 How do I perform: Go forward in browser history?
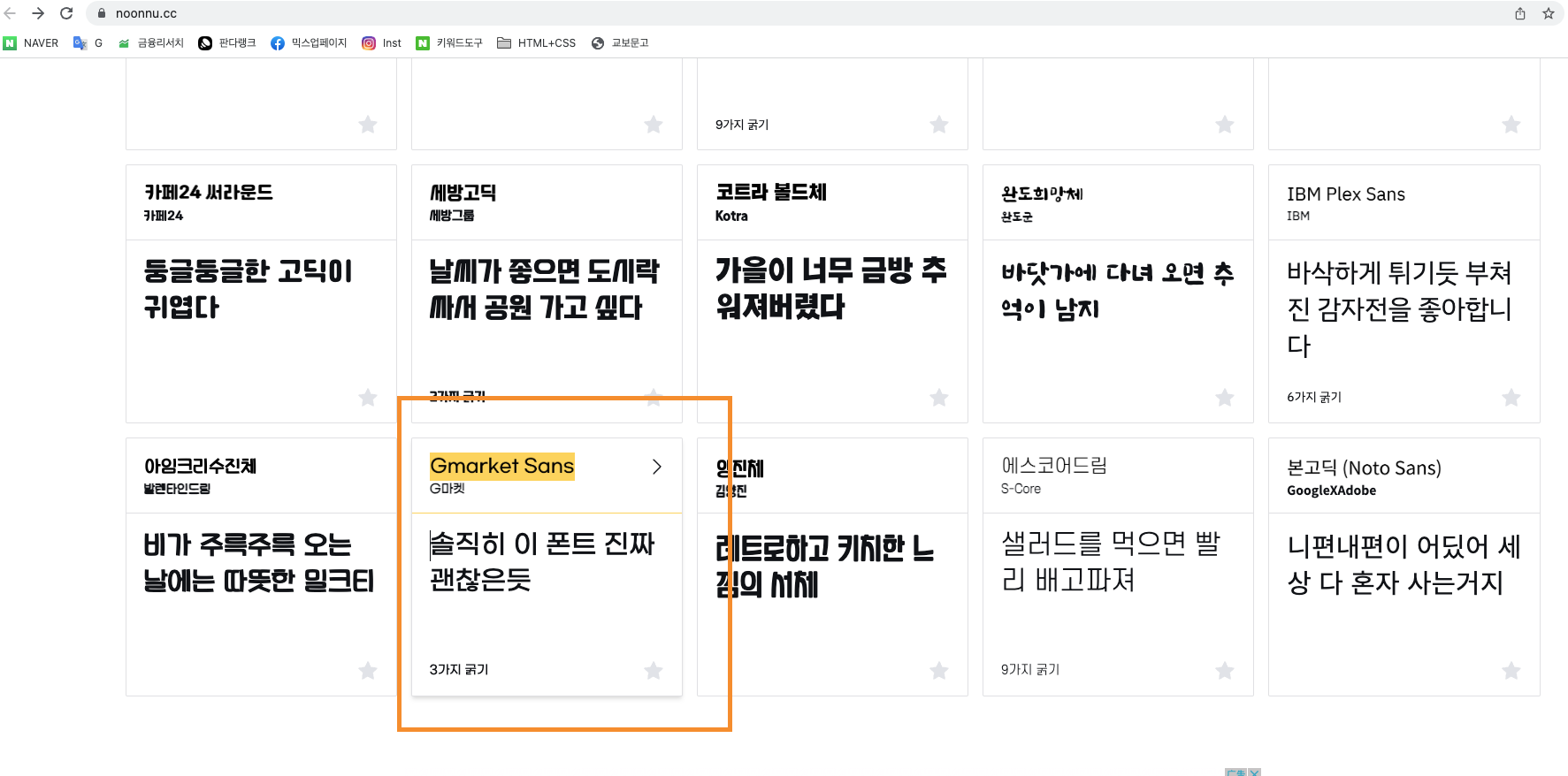click(38, 13)
